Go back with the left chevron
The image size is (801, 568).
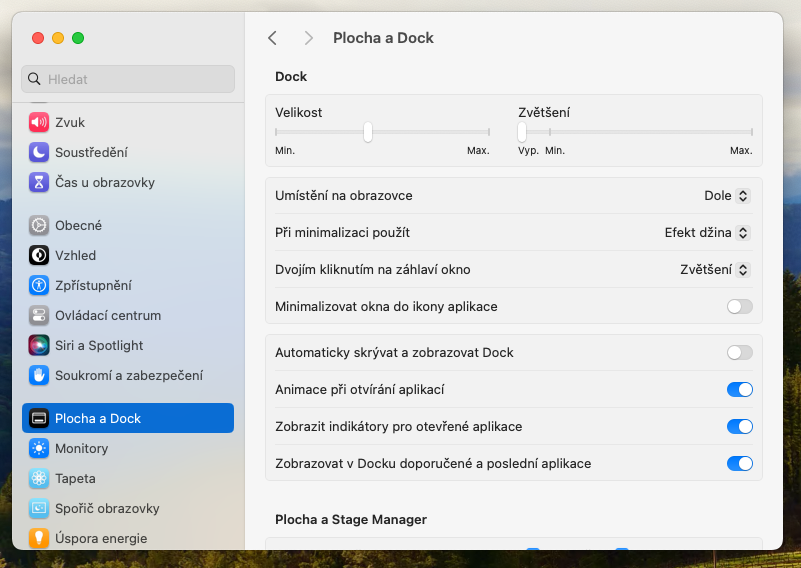pyautogui.click(x=272, y=38)
